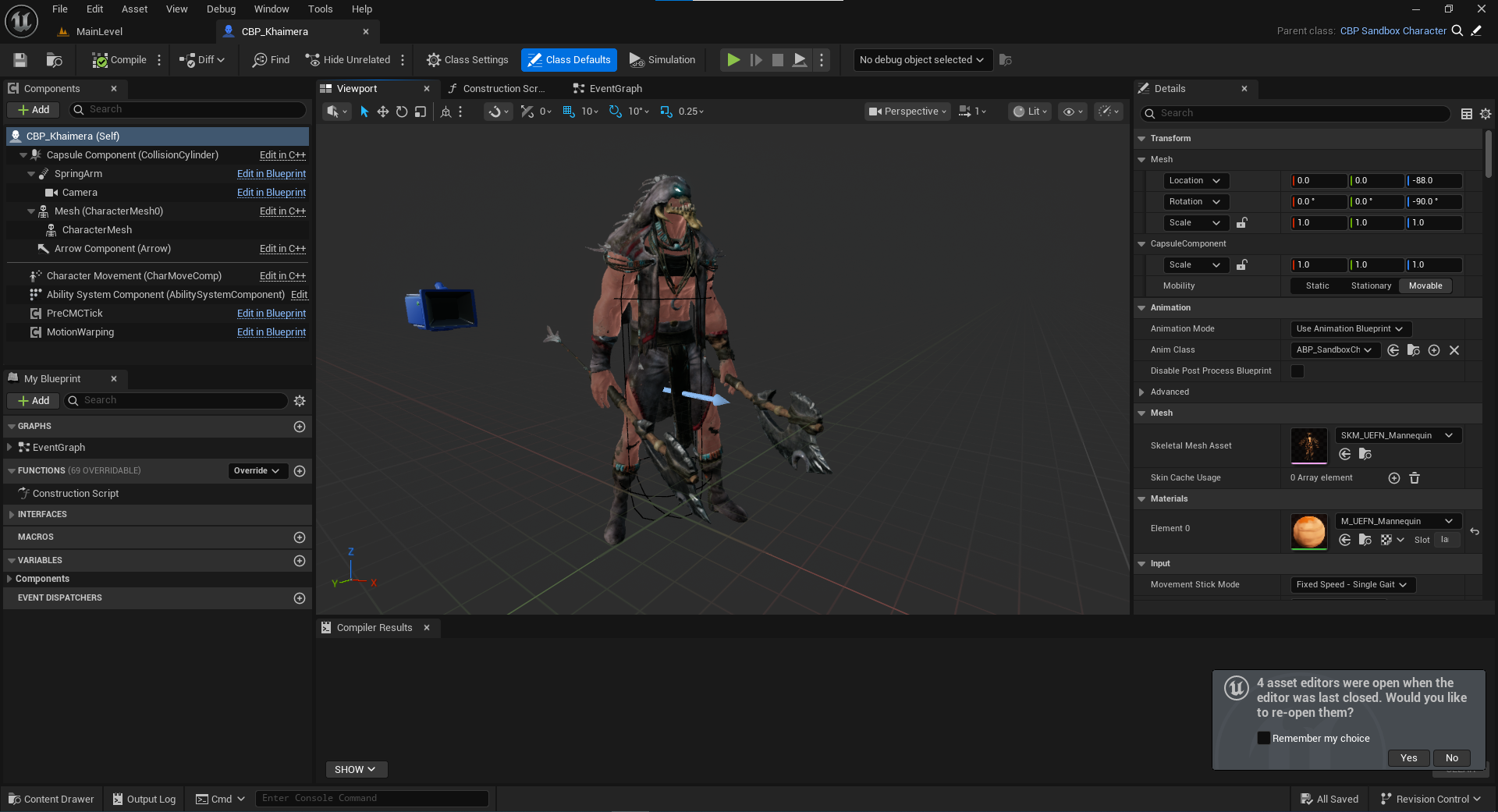Open the Lit view mode dropdown

coord(1030,112)
